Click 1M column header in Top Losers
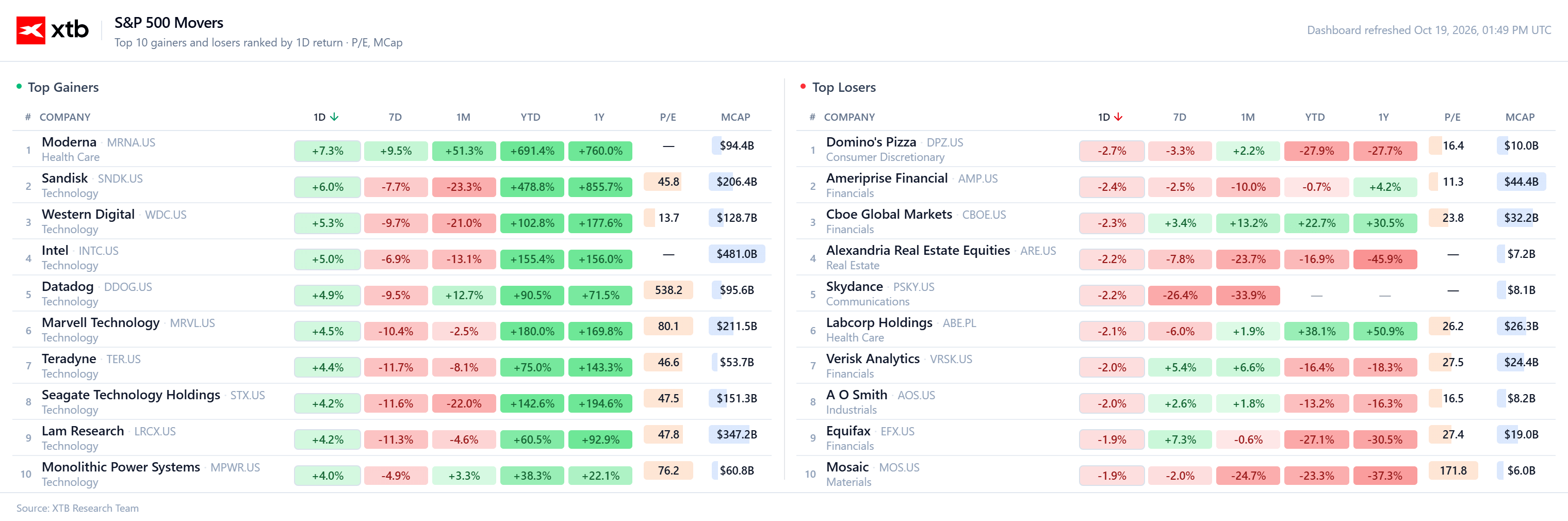The height and width of the screenshot is (521, 1568). coord(1248,117)
